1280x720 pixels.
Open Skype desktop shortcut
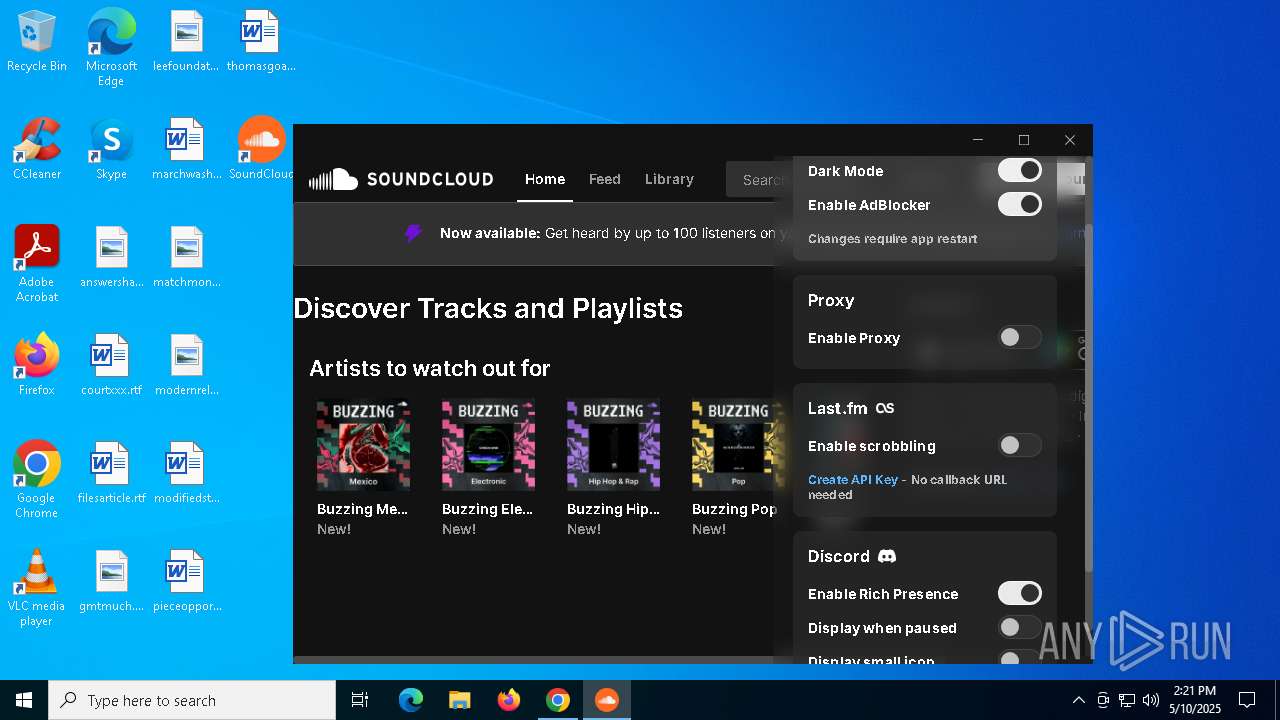pyautogui.click(x=111, y=149)
